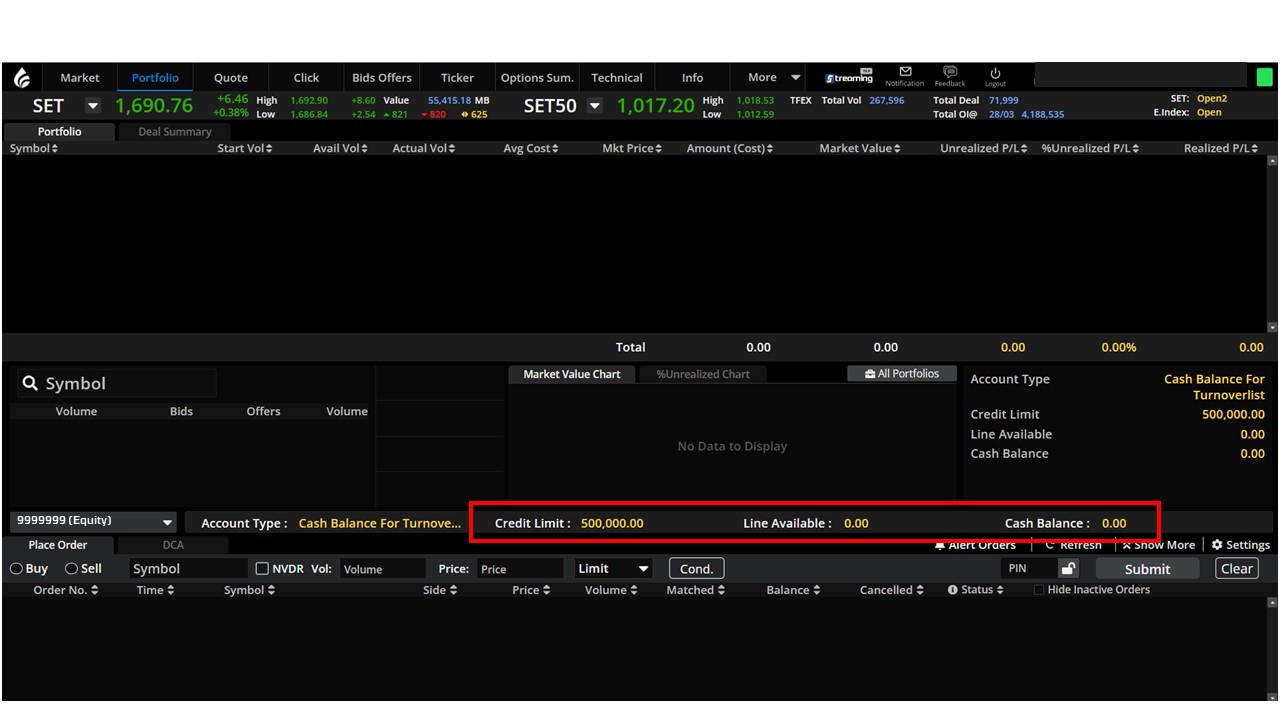Open the Market tab

[x=80, y=78]
